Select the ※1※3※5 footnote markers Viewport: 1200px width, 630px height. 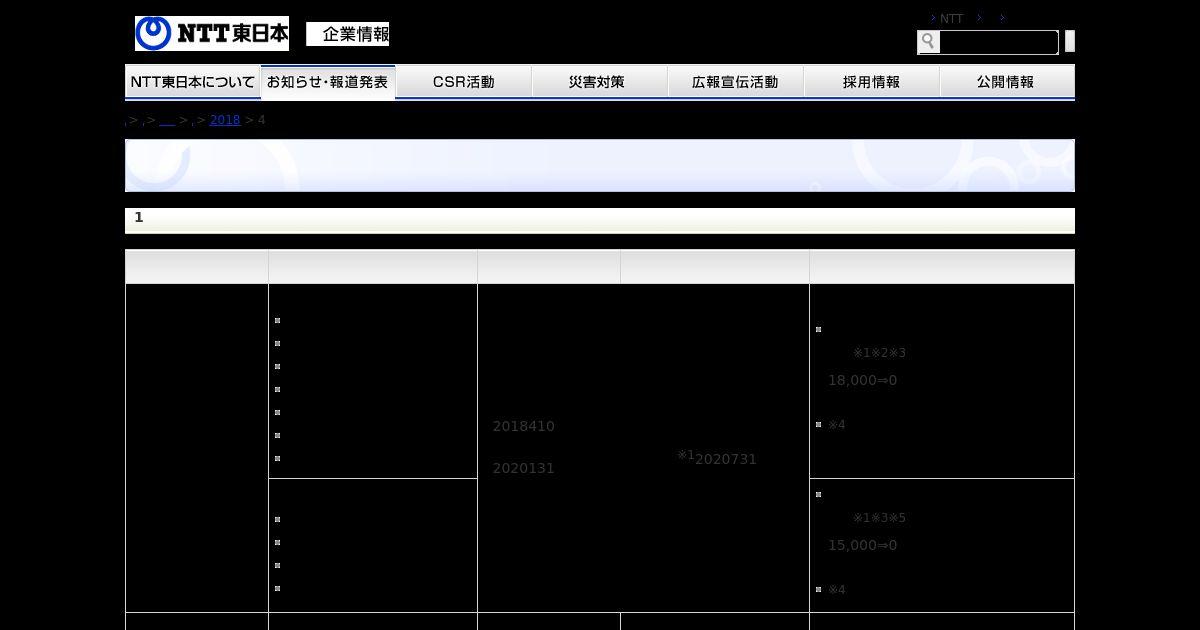click(879, 518)
